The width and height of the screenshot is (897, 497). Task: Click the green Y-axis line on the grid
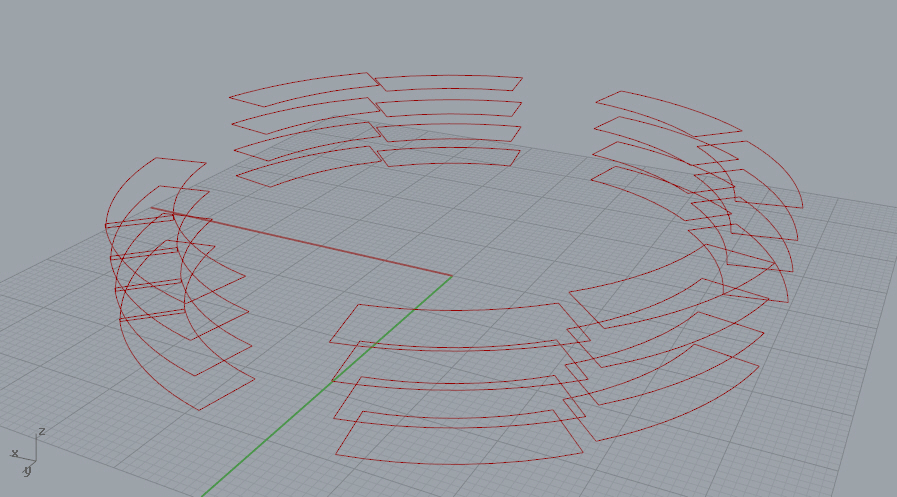tap(327, 387)
